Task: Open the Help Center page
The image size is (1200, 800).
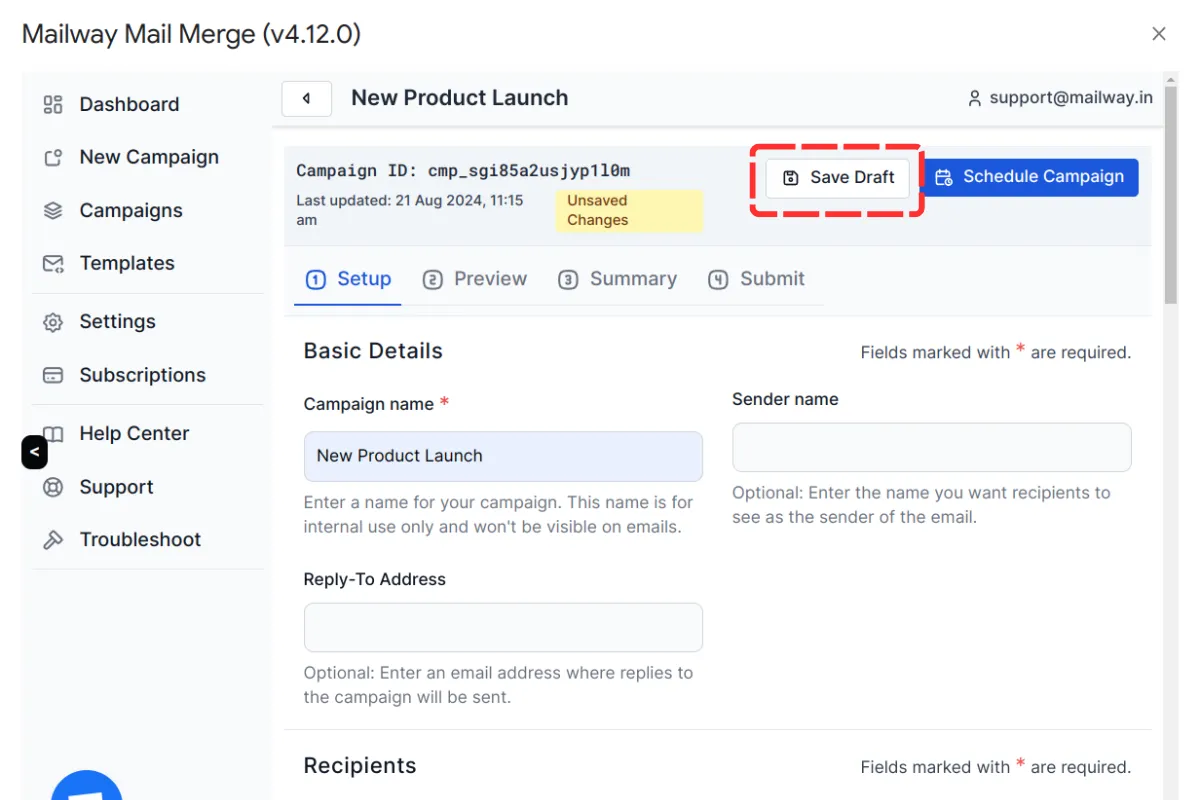Action: 134,433
